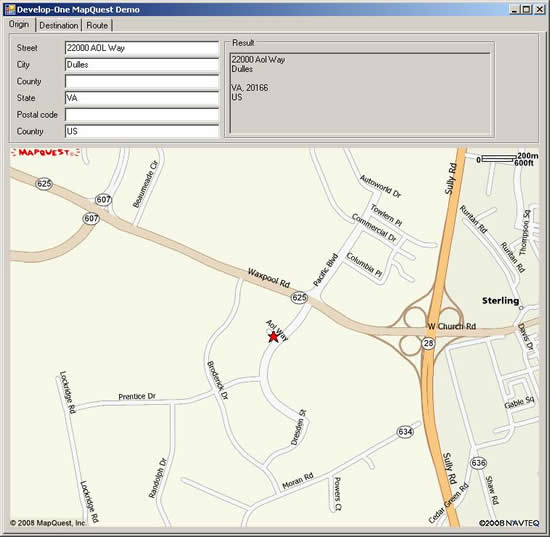The height and width of the screenshot is (537, 550).
Task: Click the Pacific Blvd label
Action: coord(325,270)
